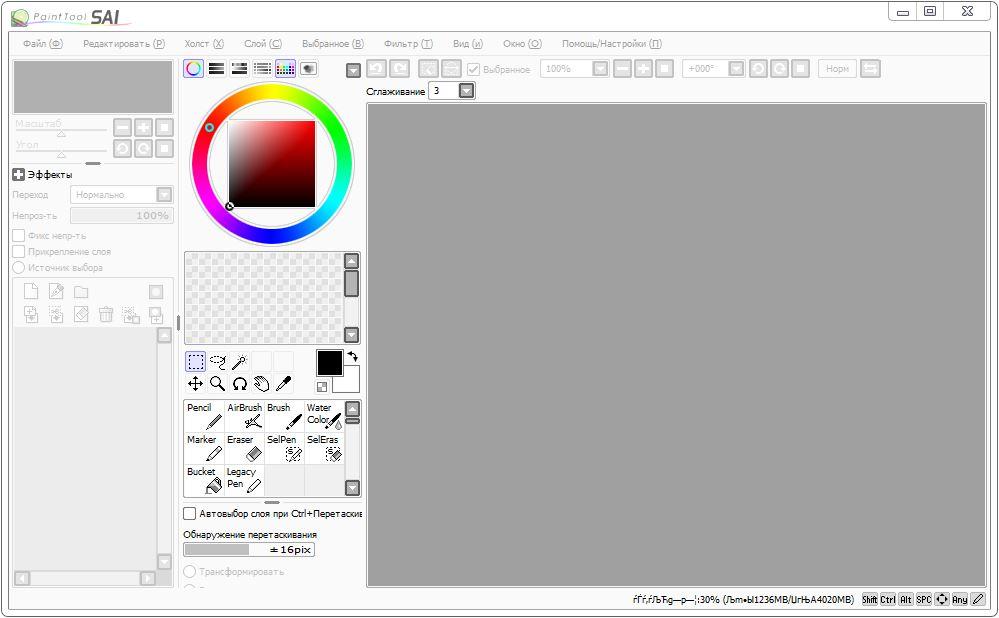This screenshot has width=999, height=618.
Task: Toggle the Ctrl key status indicator
Action: pos(888,600)
